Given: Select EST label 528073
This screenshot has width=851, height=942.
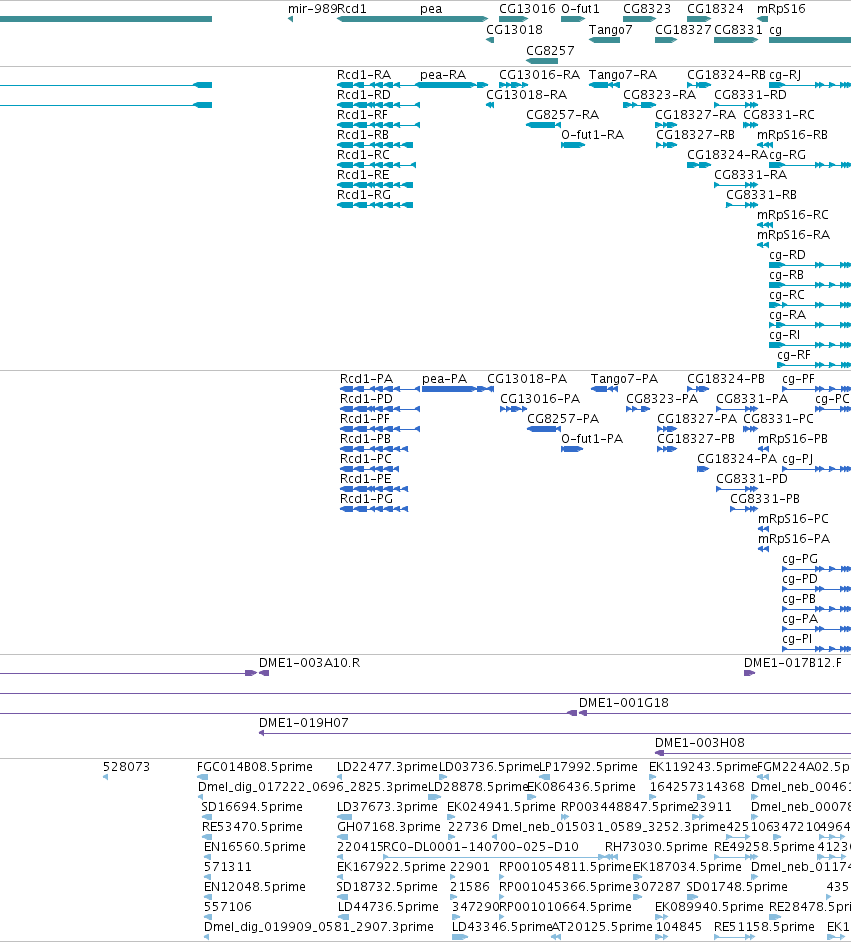Looking at the screenshot, I should [126, 767].
